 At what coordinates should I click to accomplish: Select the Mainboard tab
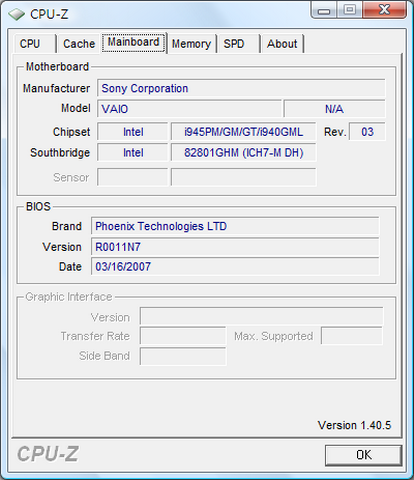[134, 42]
